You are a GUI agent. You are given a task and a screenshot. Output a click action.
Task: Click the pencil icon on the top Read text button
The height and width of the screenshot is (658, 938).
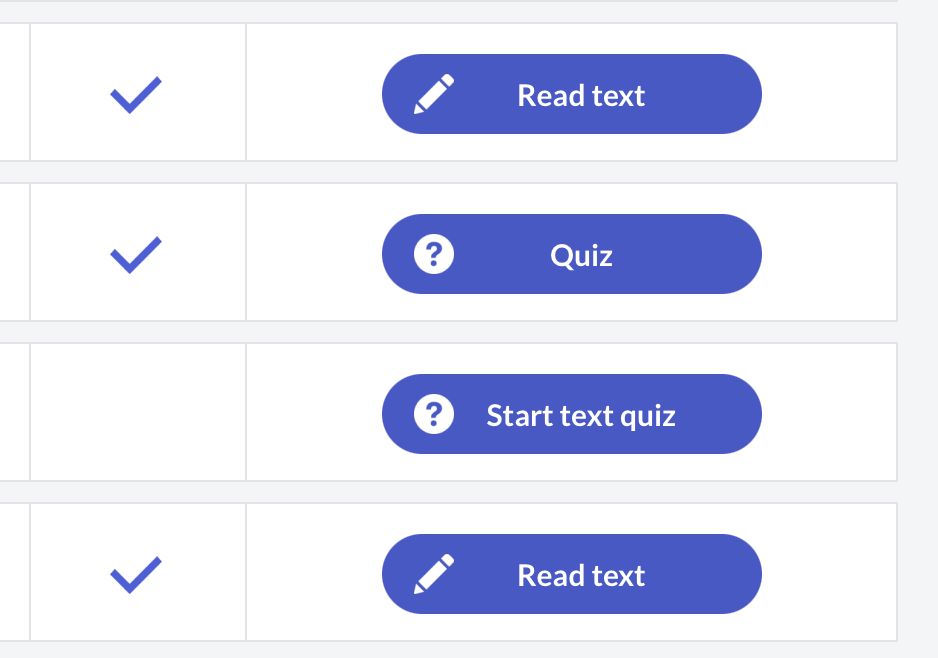[x=434, y=94]
